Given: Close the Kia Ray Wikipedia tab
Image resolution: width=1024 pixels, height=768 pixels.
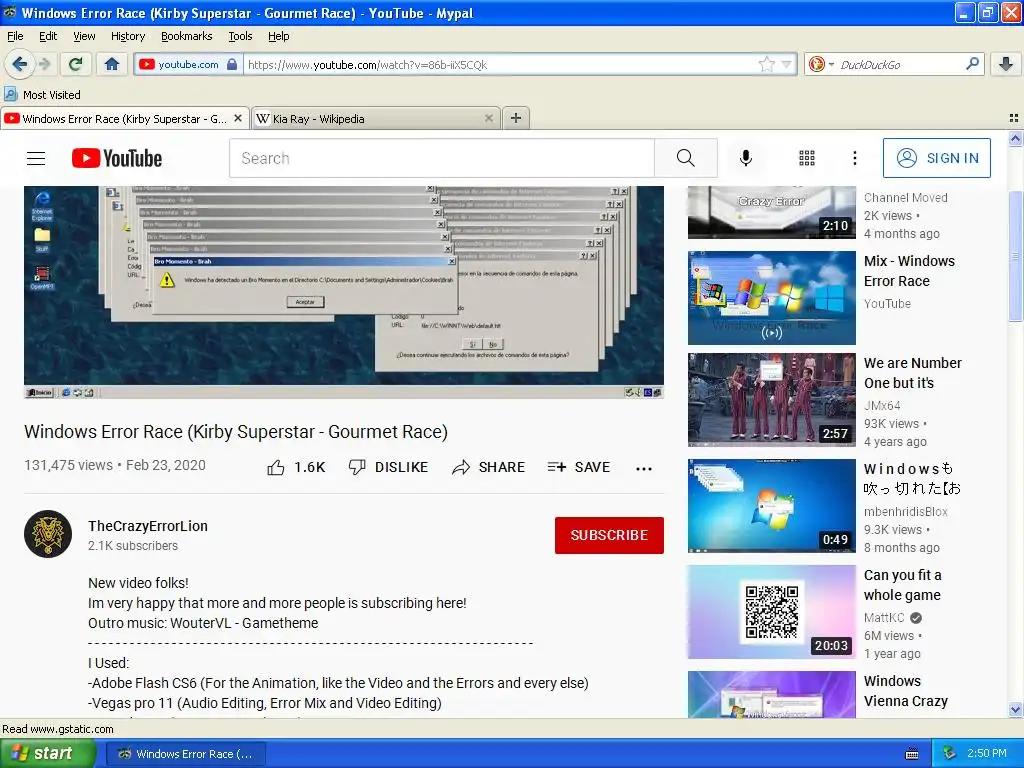Looking at the screenshot, I should click(488, 118).
